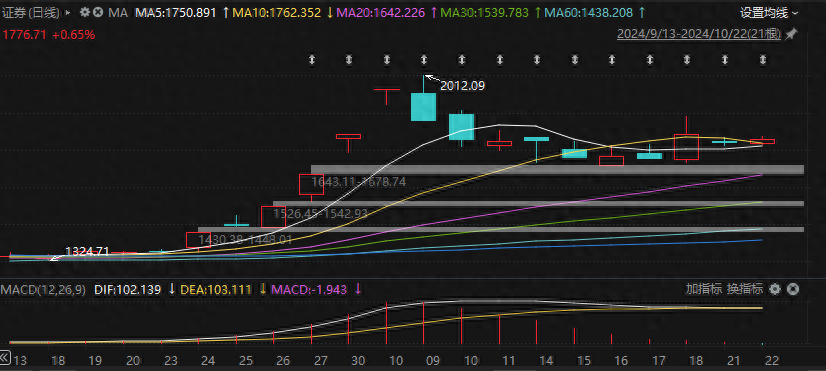The height and width of the screenshot is (371, 826).
Task: Click the 1643.11-1678.74 gap zone label
Action: (x=359, y=182)
